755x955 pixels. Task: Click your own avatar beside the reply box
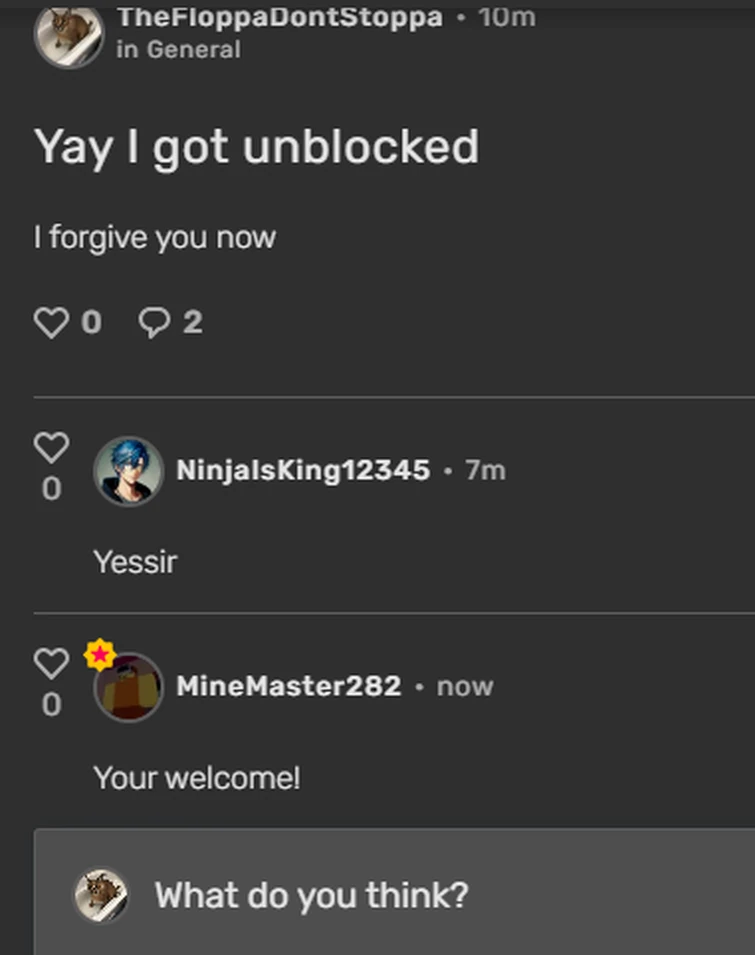[101, 894]
